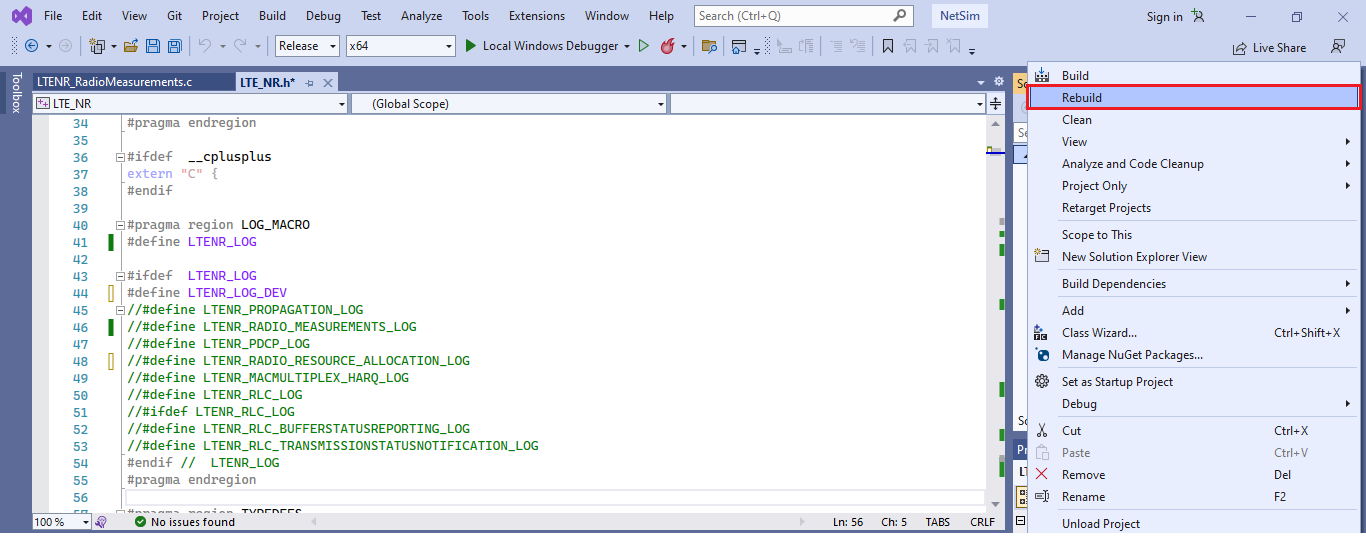
Task: Click the Save All toolbar icon
Action: pyautogui.click(x=175, y=46)
